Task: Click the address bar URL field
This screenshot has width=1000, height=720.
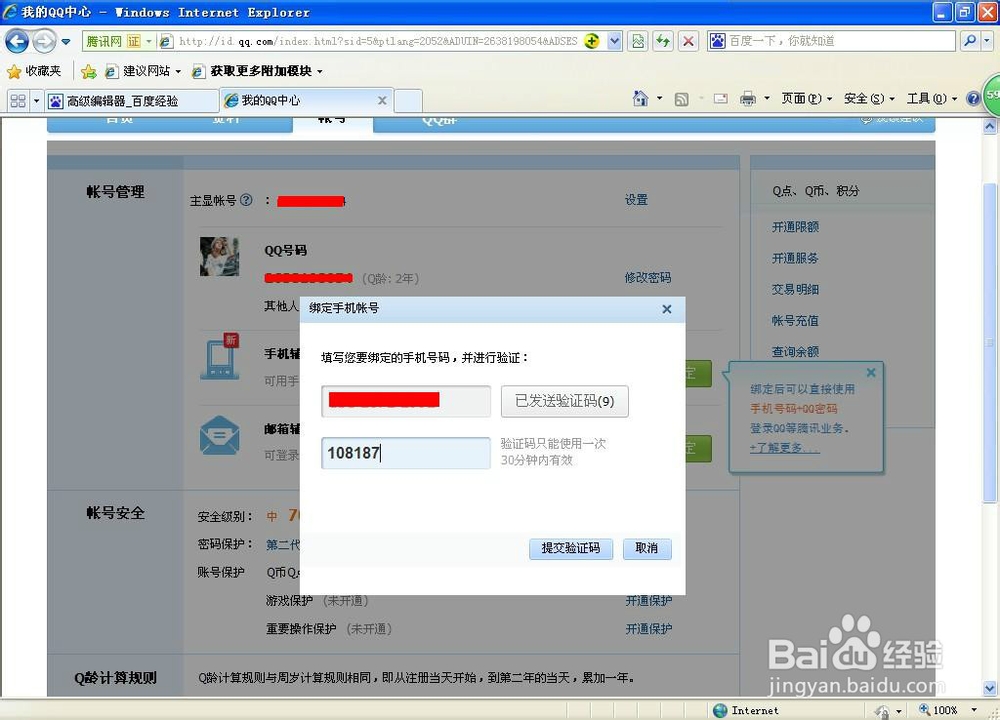Action: tap(378, 41)
